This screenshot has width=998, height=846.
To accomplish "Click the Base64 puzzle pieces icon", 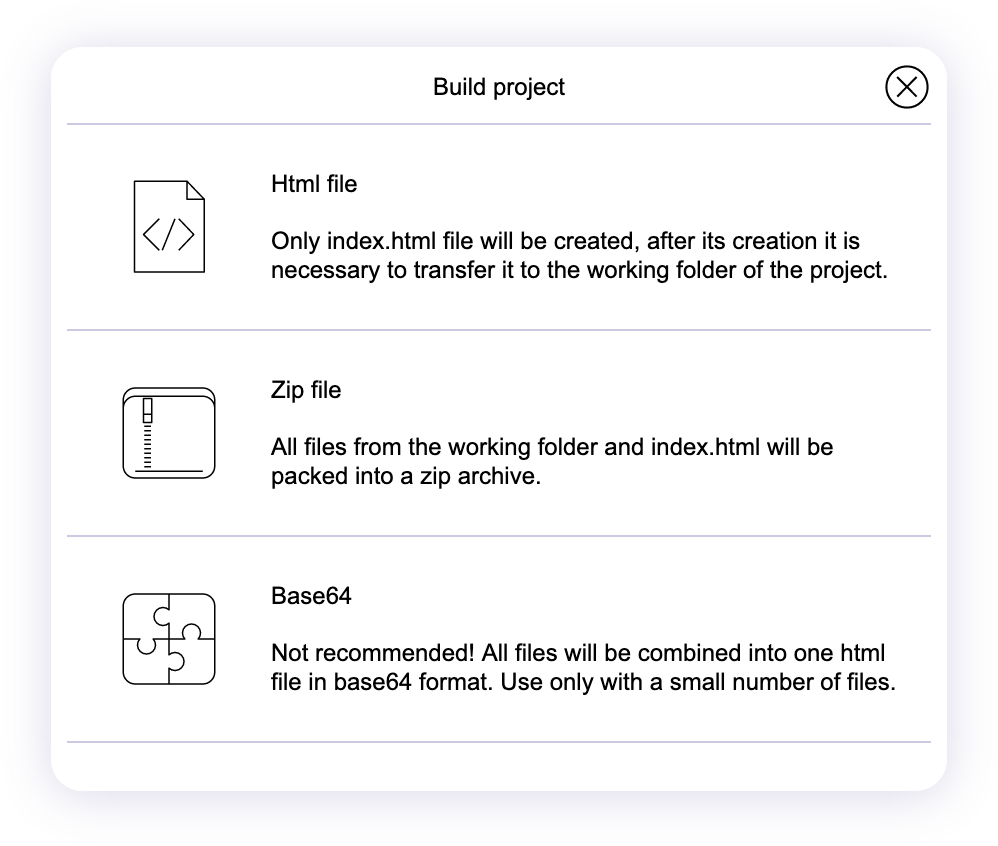I will tap(169, 638).
